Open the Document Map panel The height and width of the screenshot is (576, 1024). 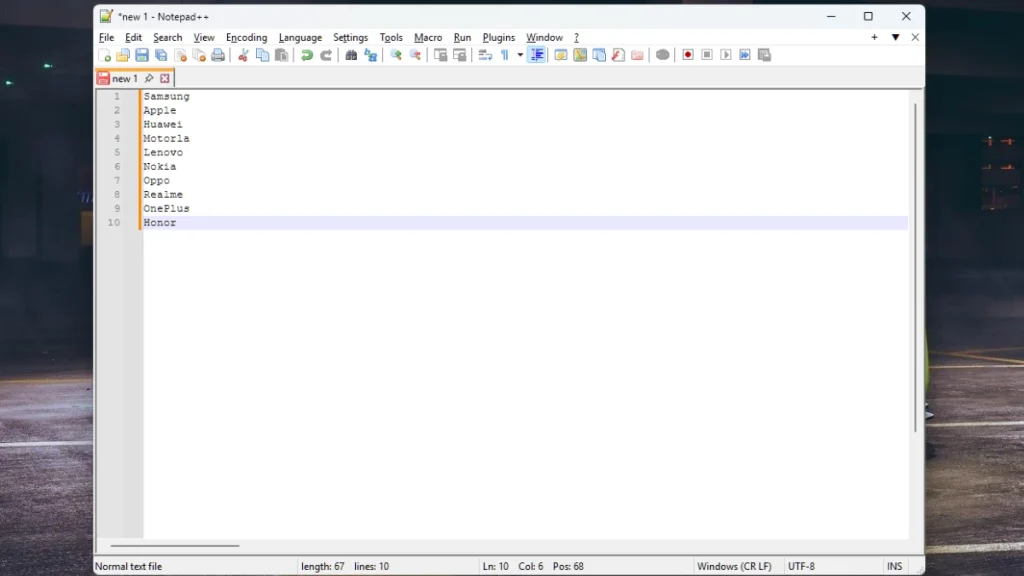coord(580,55)
